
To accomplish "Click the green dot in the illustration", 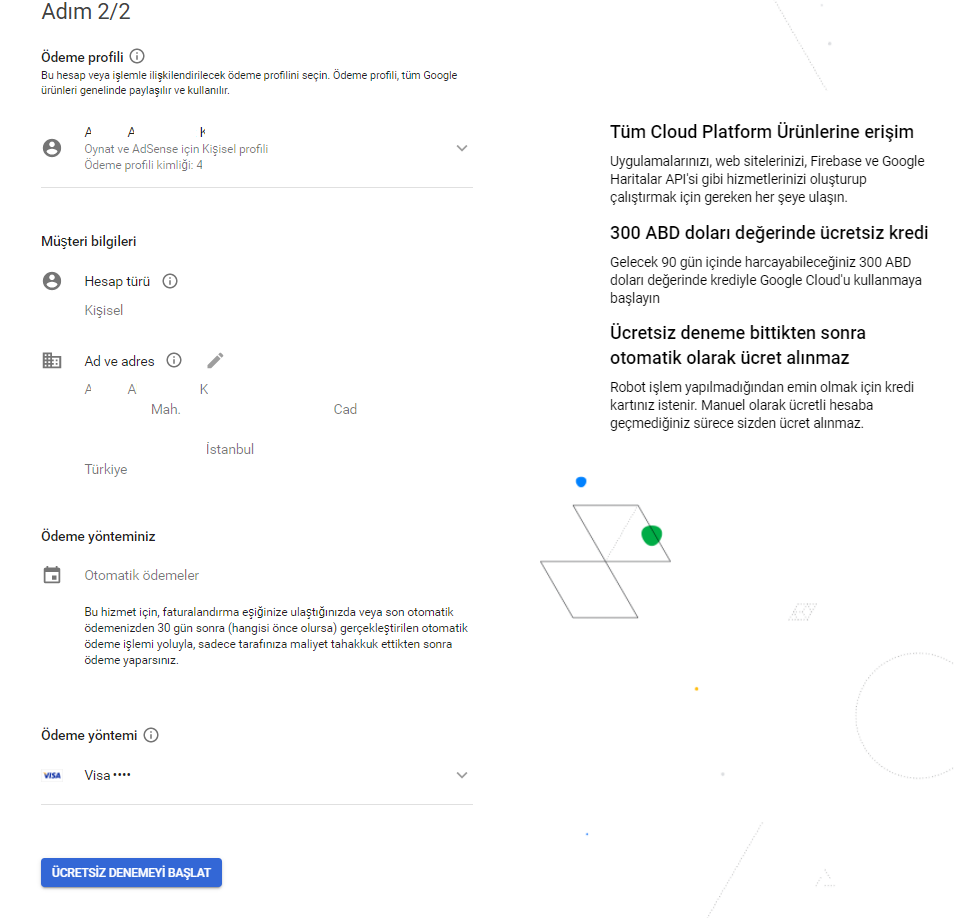I will coord(652,535).
